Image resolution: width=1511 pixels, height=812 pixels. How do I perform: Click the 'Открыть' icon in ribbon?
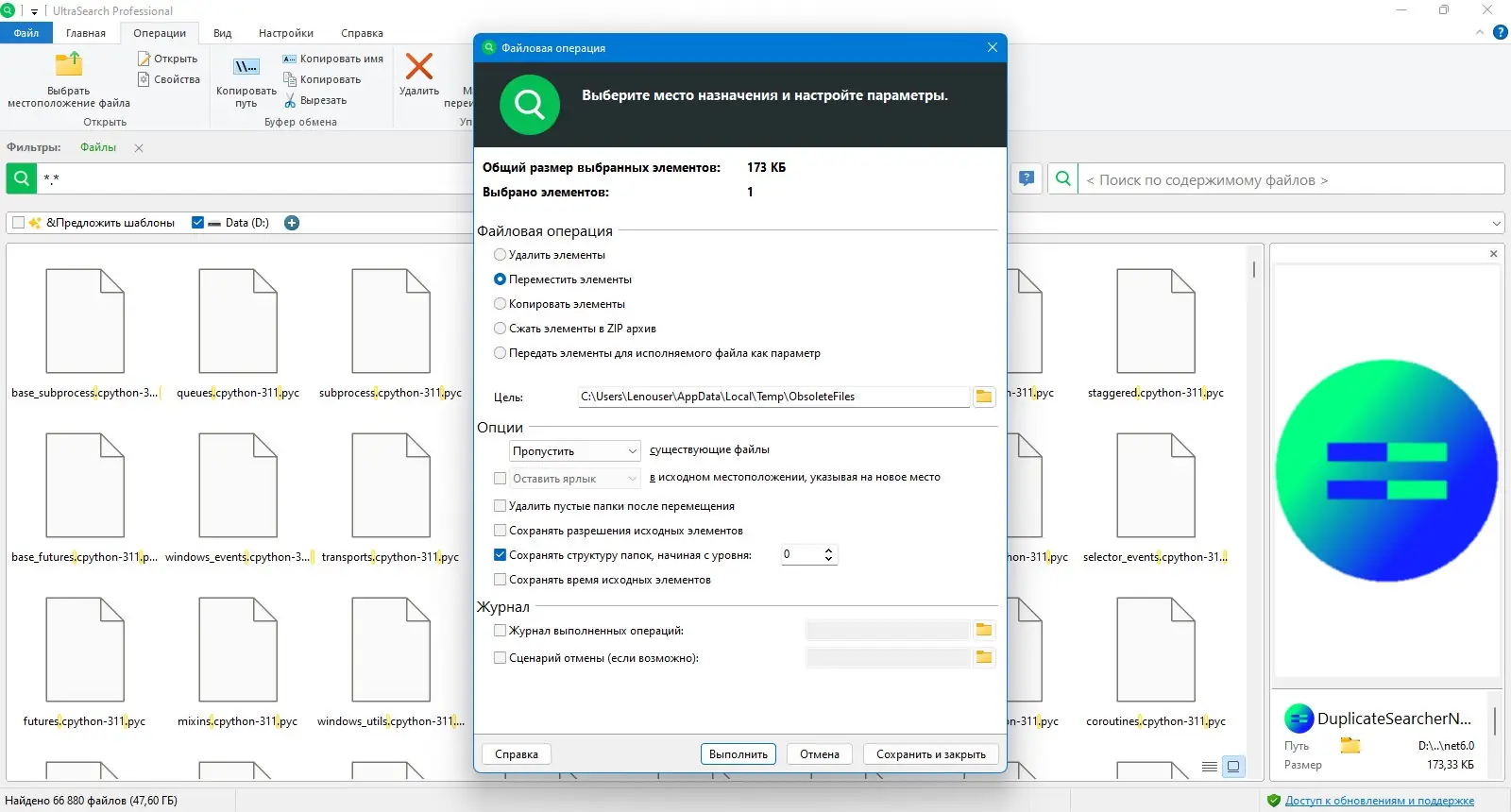coord(144,59)
